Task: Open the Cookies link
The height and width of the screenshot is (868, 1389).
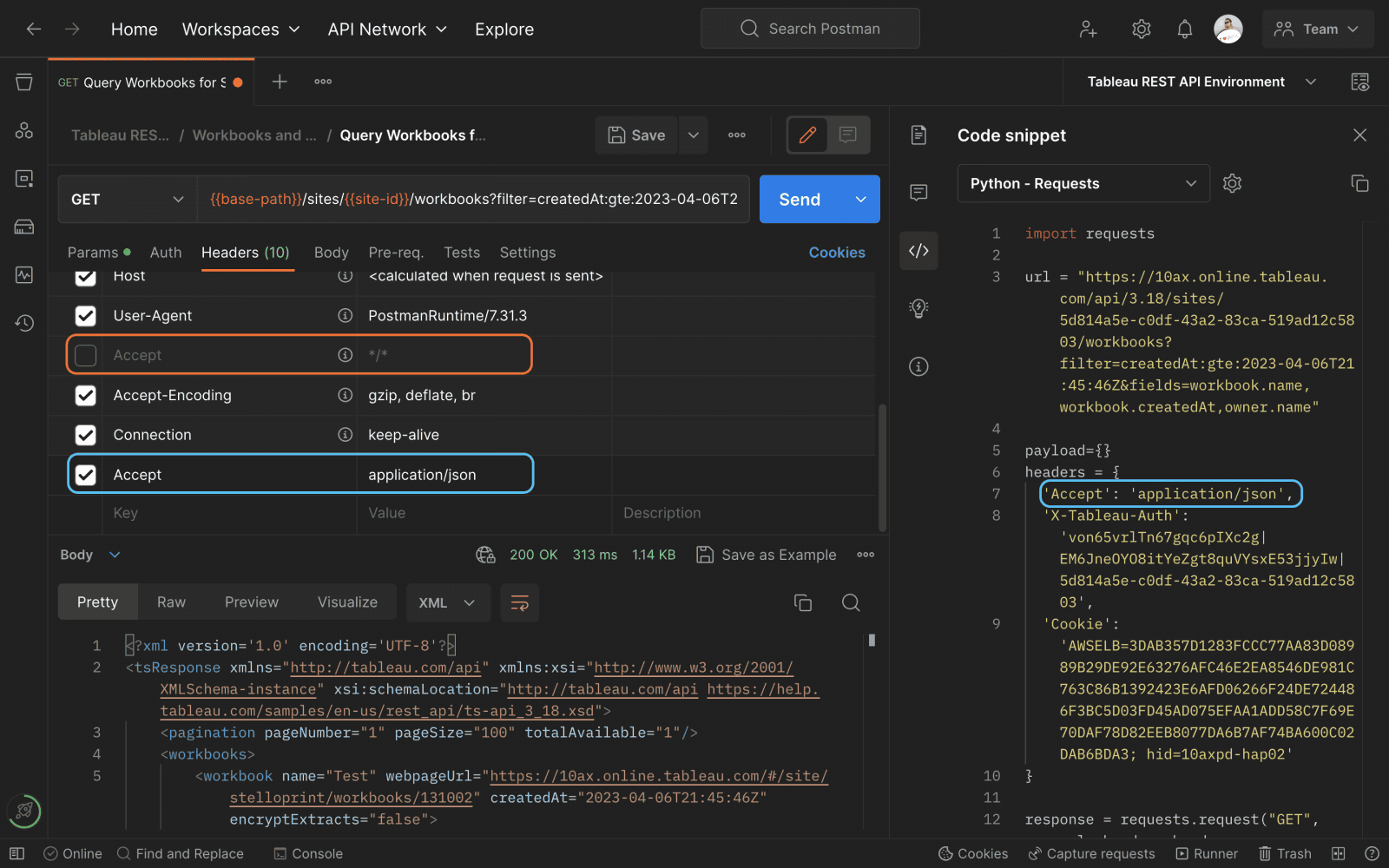Action: pyautogui.click(x=837, y=253)
